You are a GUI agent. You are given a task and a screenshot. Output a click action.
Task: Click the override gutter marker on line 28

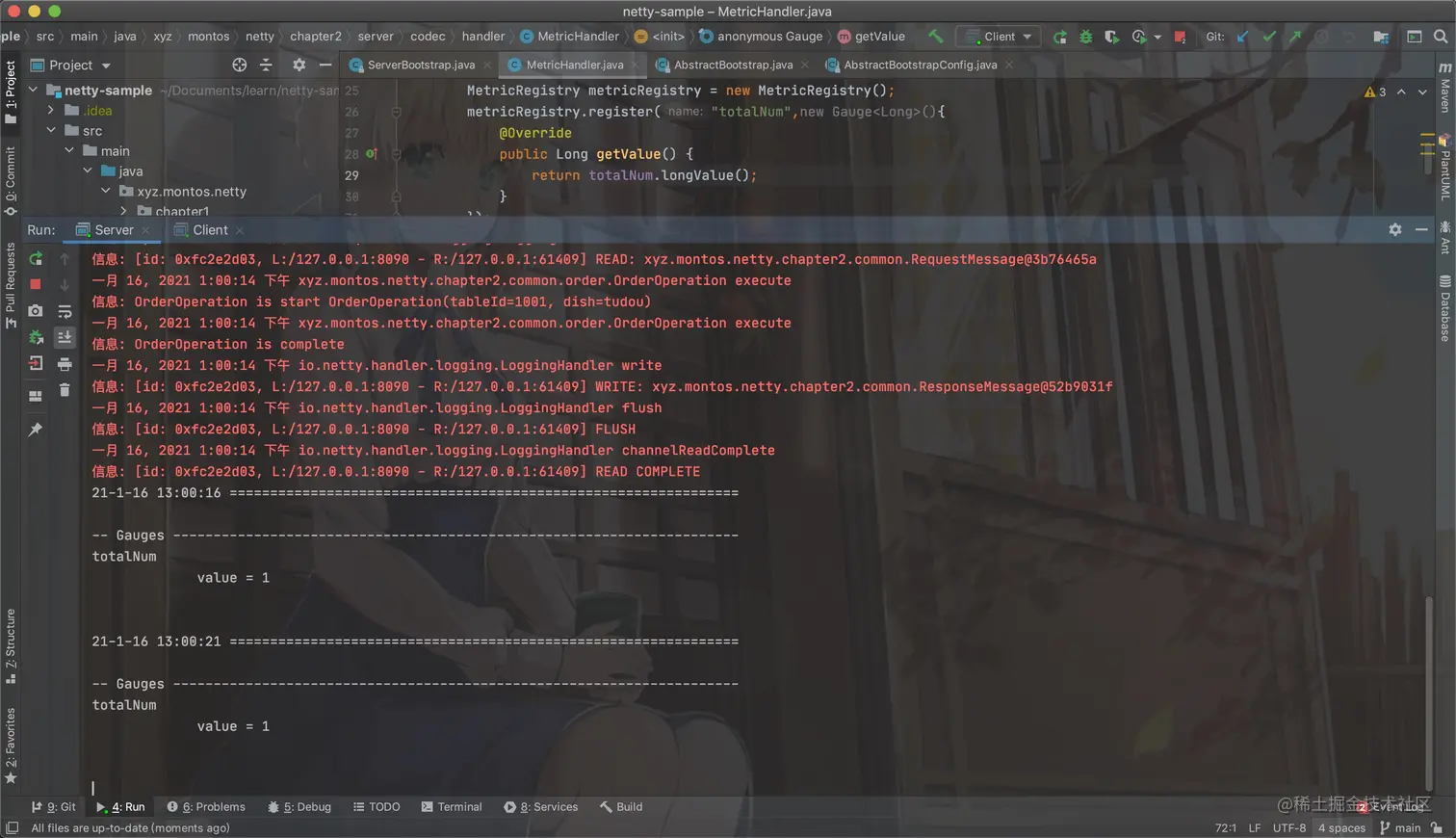click(372, 153)
